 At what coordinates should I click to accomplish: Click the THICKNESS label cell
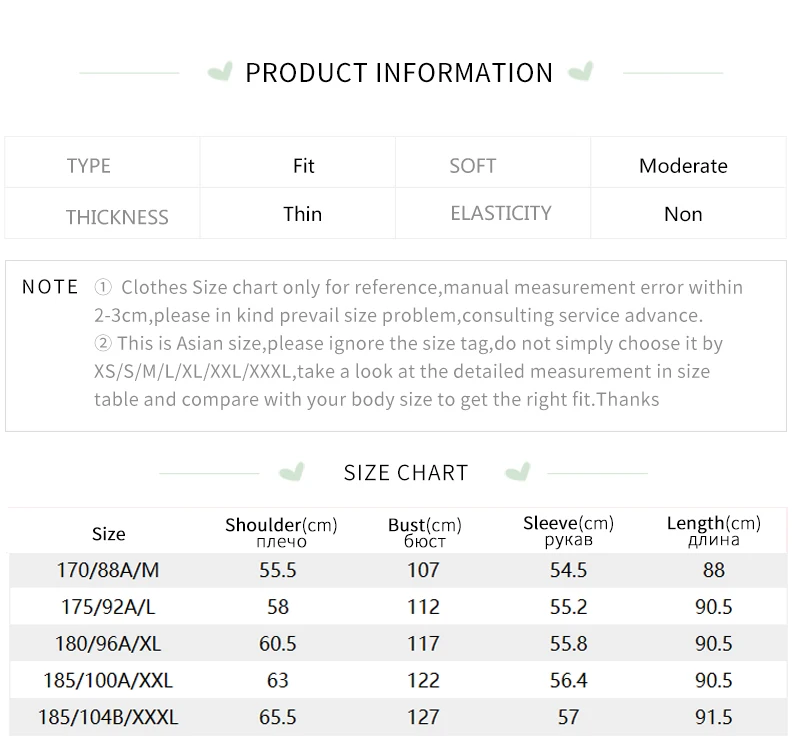103,213
